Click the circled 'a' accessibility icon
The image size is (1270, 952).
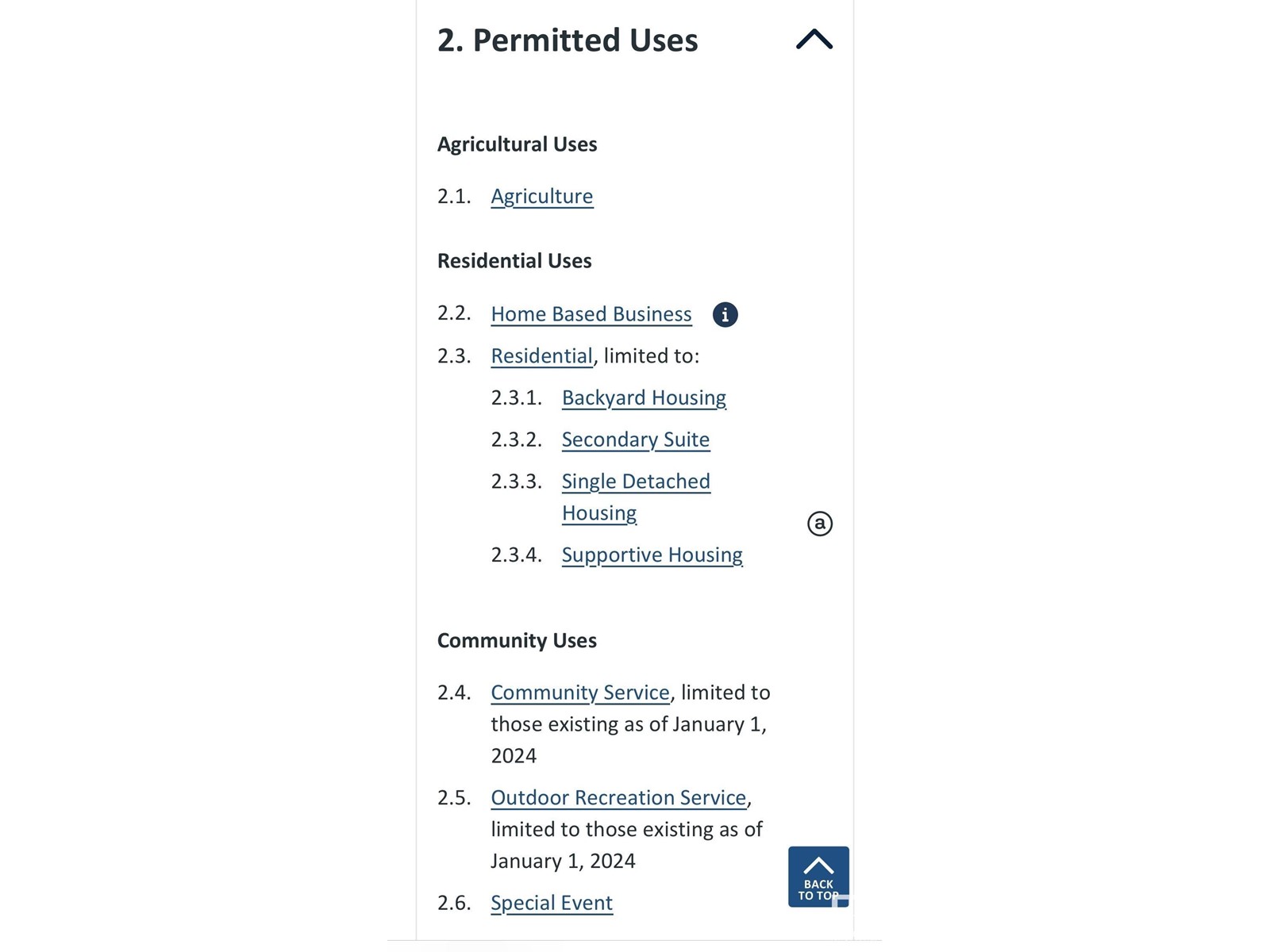pyautogui.click(x=820, y=524)
